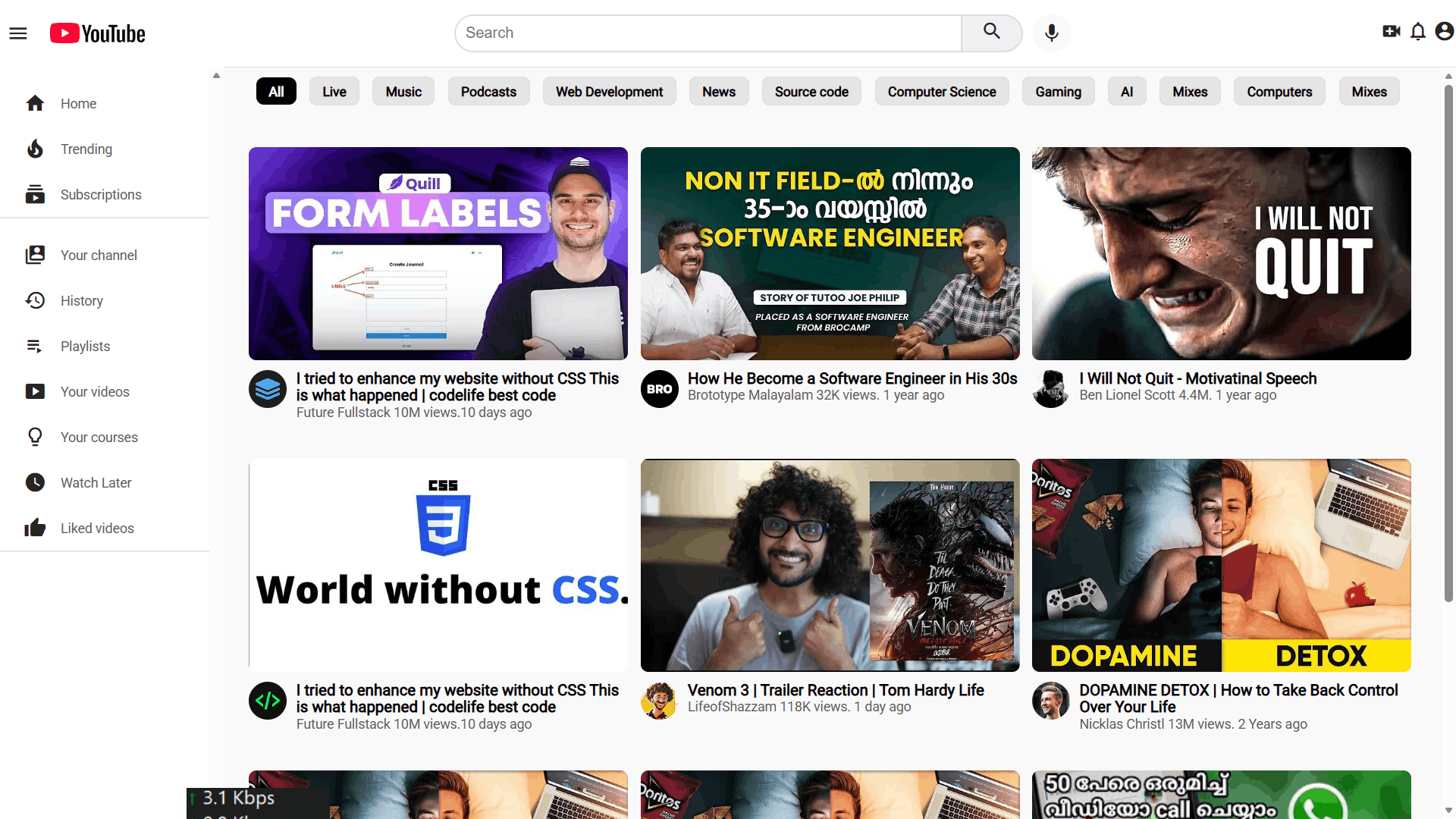Image resolution: width=1456 pixels, height=819 pixels.
Task: Select the Music filter chip
Action: (x=403, y=92)
